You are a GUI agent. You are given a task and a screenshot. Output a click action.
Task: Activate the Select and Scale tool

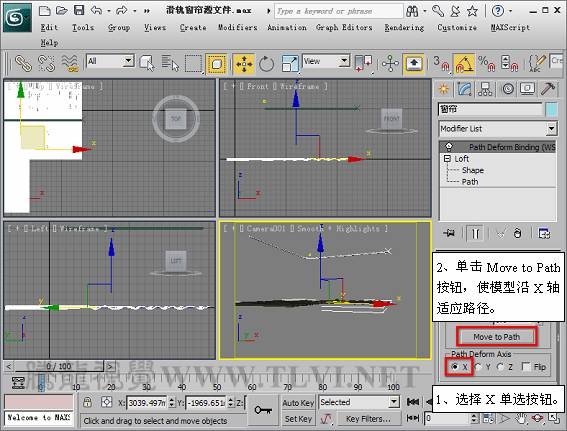pos(290,64)
